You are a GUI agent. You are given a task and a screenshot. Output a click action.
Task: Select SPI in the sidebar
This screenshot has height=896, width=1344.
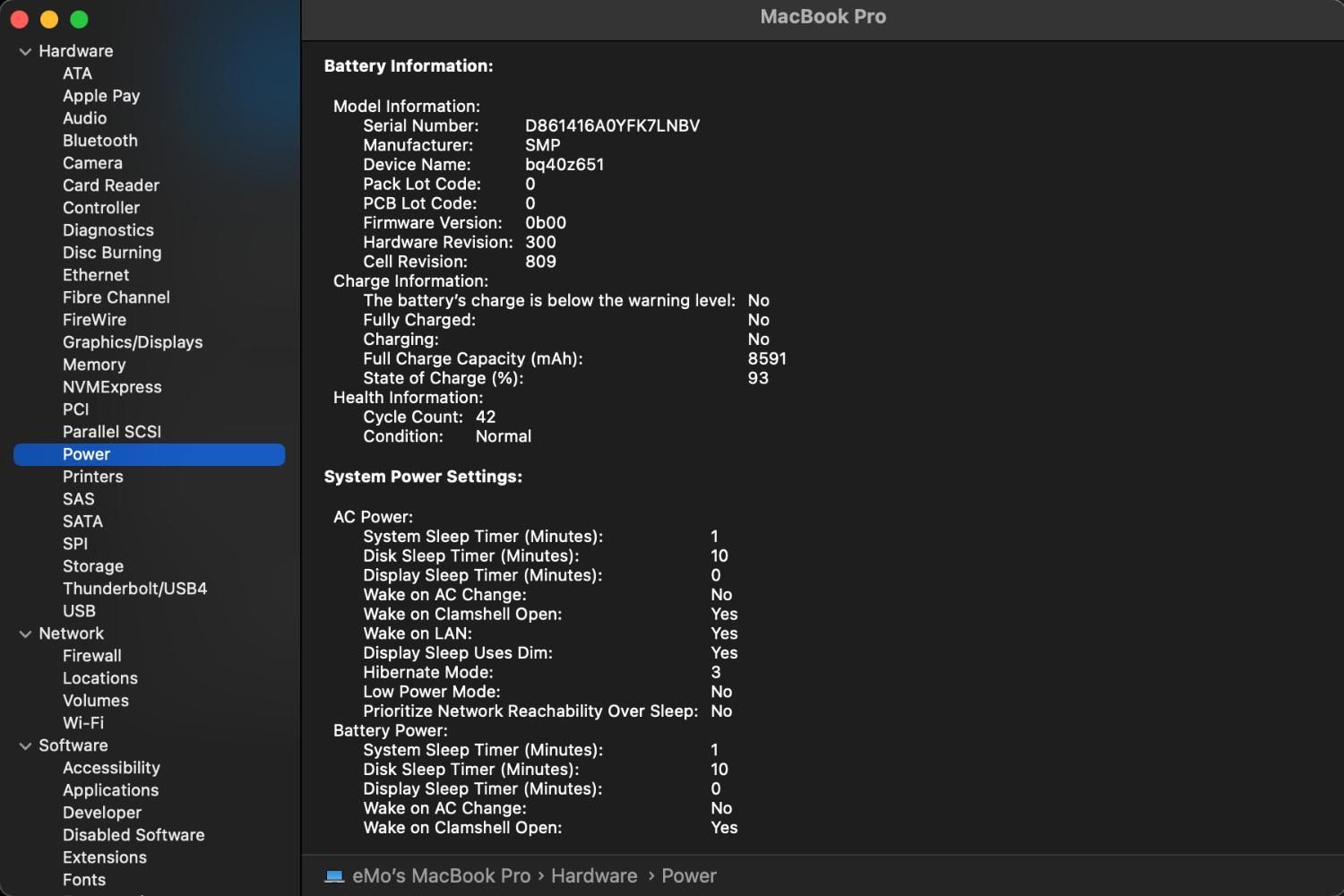point(75,544)
